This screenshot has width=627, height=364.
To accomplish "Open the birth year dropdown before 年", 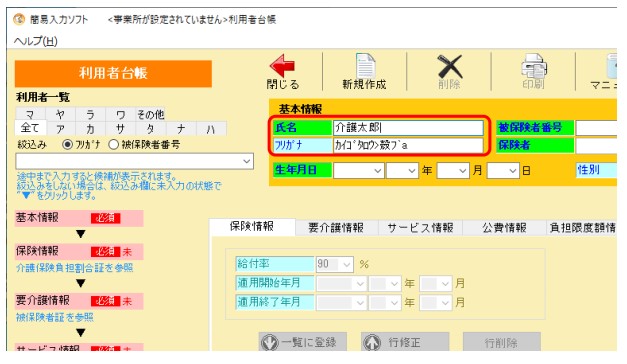I will pos(412,171).
